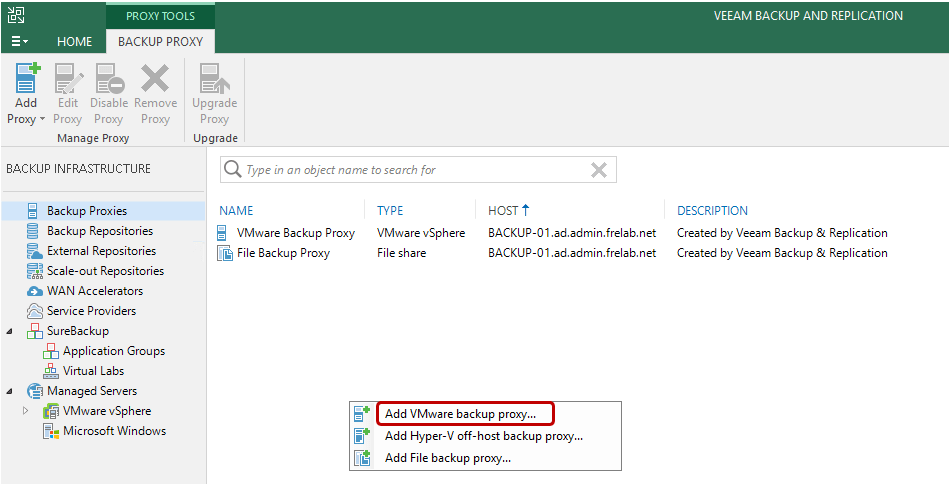The width and height of the screenshot is (951, 488).
Task: Click the SureBackup tree icon
Action: [35, 331]
